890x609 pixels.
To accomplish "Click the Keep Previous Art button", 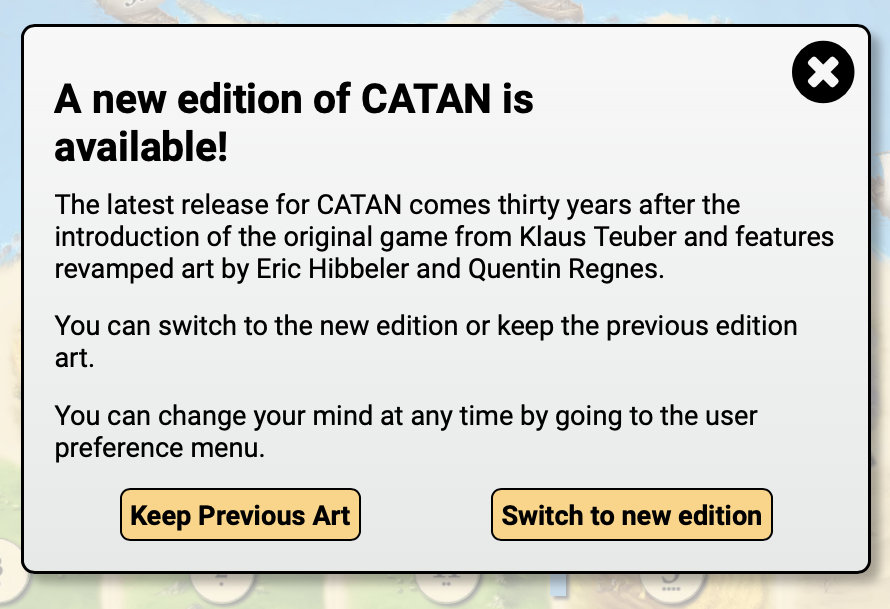I will tap(240, 515).
